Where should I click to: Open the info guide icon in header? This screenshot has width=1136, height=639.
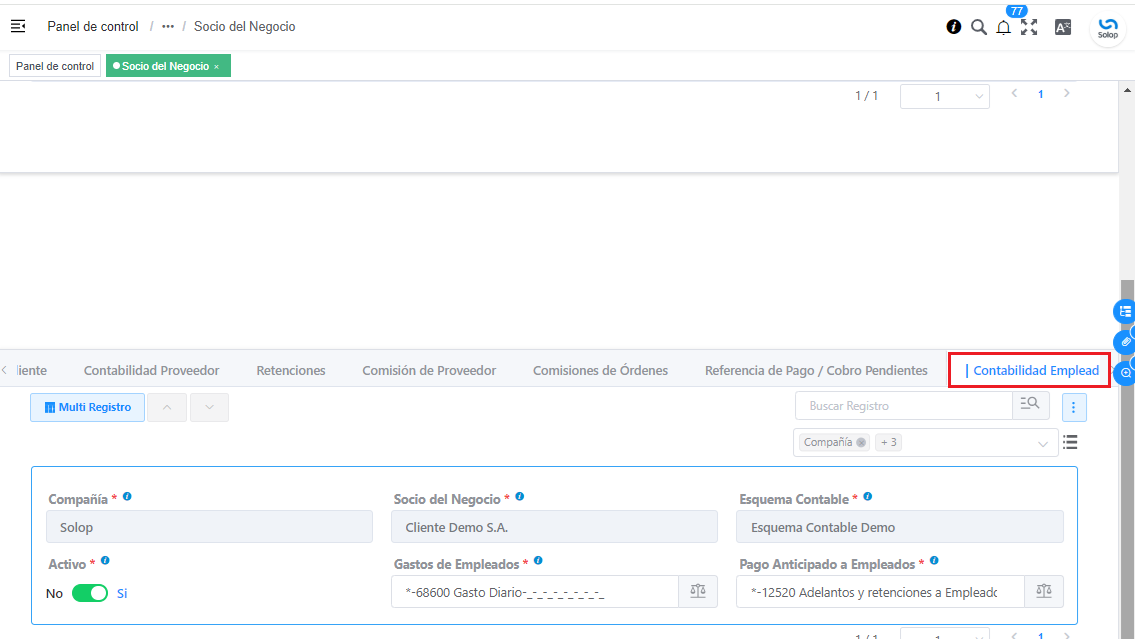953,27
